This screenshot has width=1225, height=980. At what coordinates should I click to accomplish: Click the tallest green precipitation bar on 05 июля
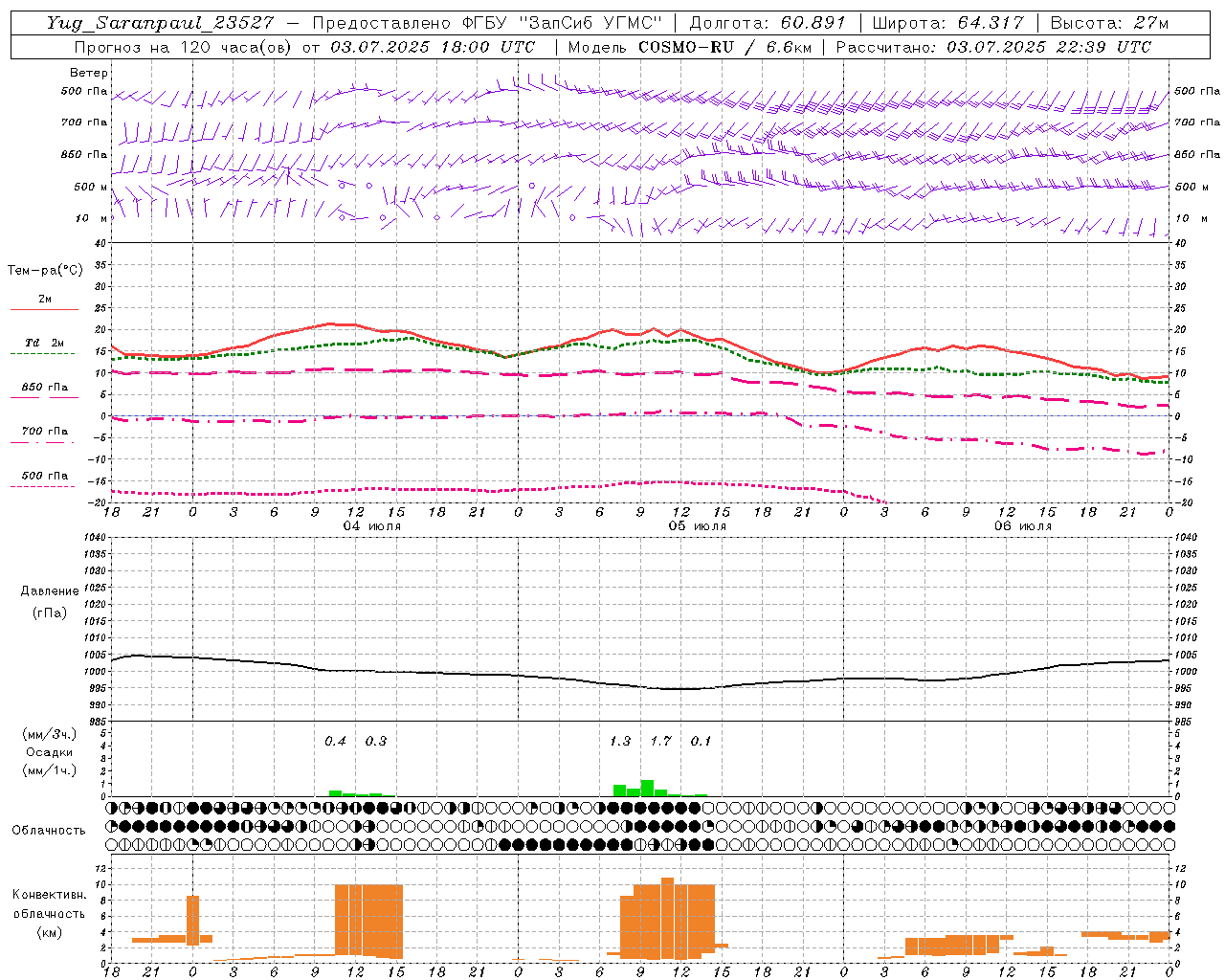(x=648, y=789)
